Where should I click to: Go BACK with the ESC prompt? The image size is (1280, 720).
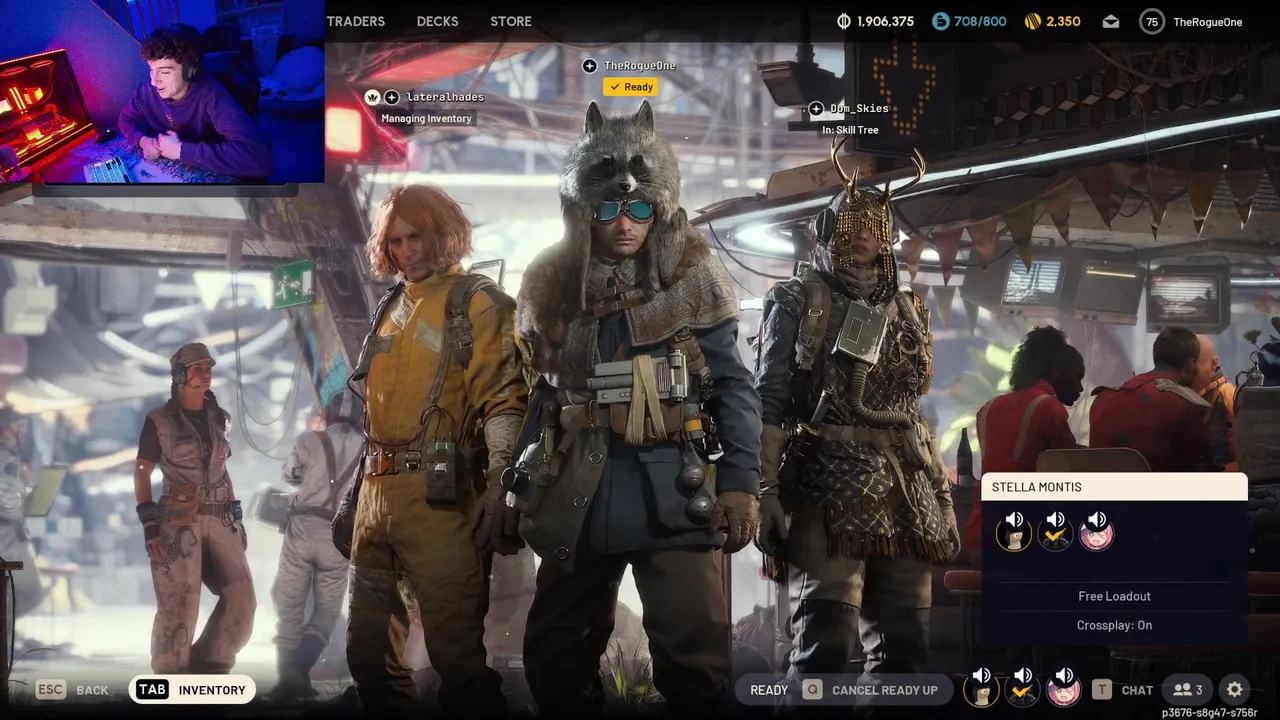[72, 690]
